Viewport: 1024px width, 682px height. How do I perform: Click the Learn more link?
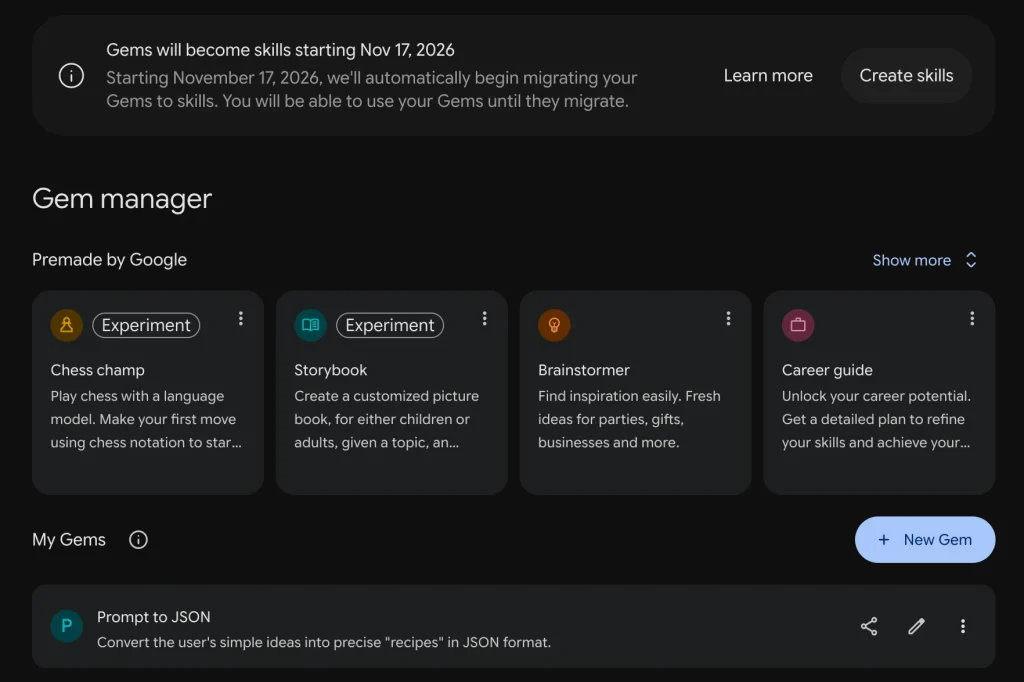pos(768,76)
